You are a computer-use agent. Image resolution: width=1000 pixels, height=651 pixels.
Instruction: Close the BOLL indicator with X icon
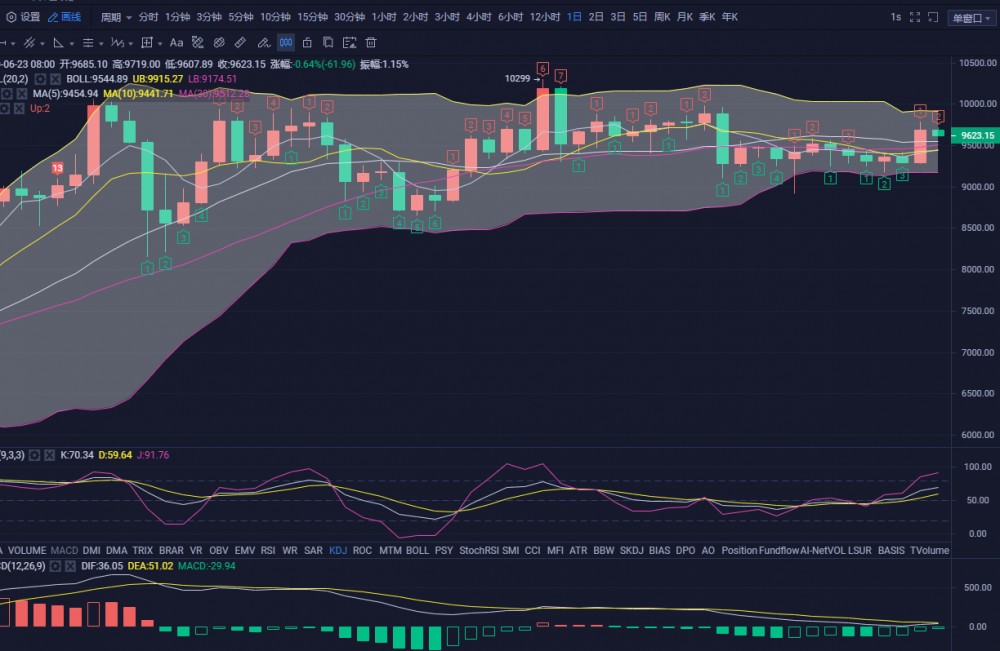point(56,79)
